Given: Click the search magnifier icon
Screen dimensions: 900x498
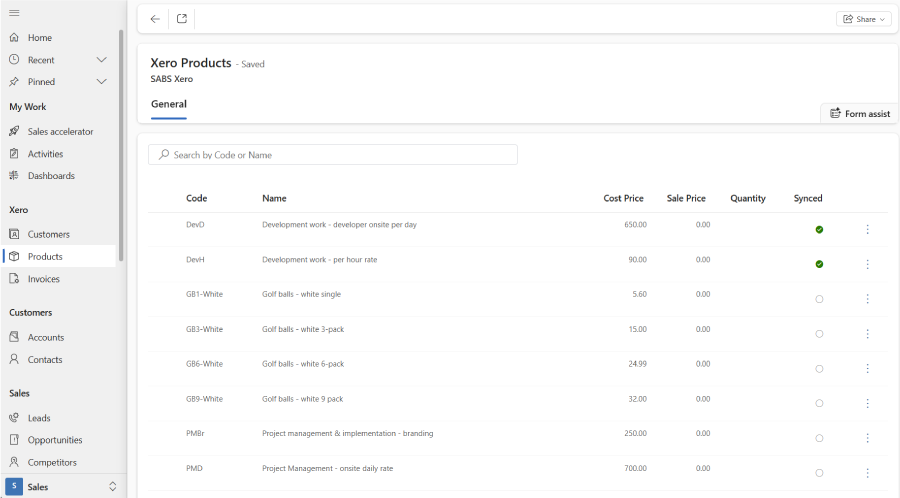Looking at the screenshot, I should pos(164,154).
